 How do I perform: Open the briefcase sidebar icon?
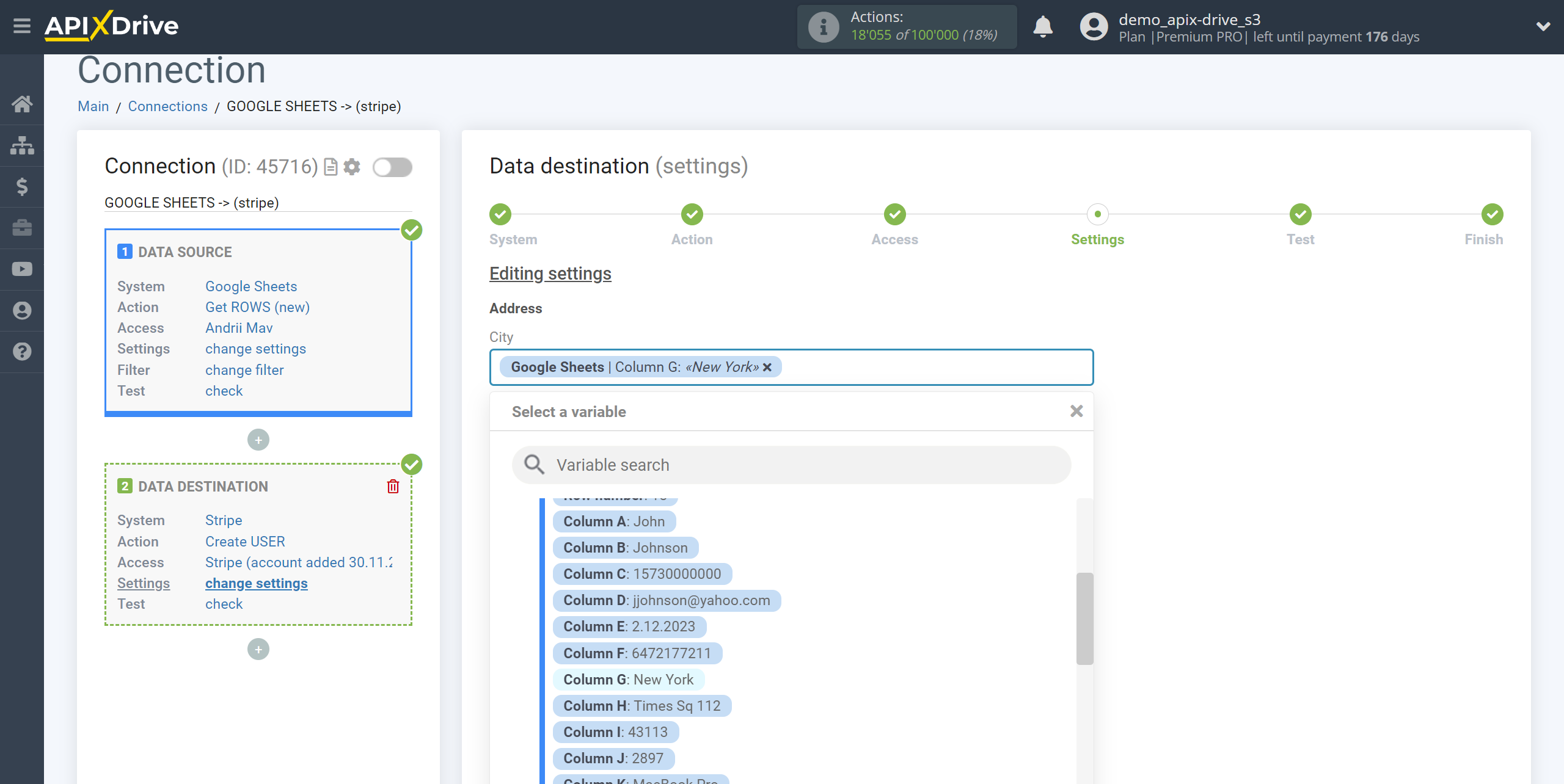22,228
